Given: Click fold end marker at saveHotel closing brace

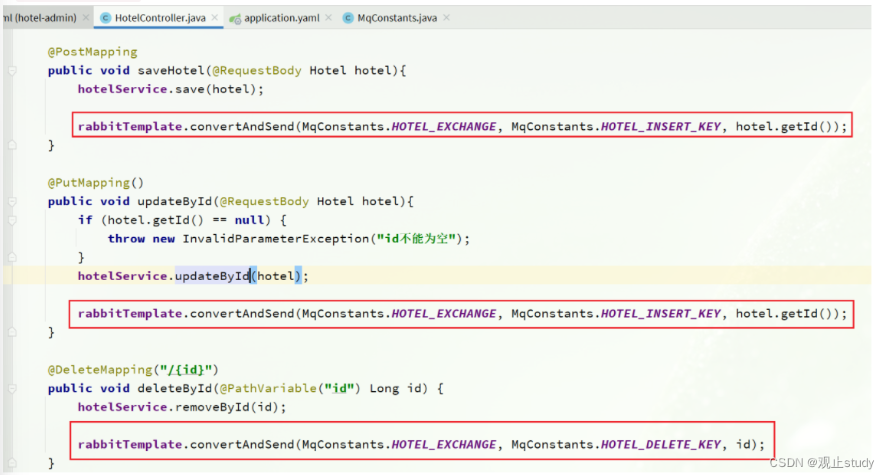Looking at the screenshot, I should click(12, 145).
